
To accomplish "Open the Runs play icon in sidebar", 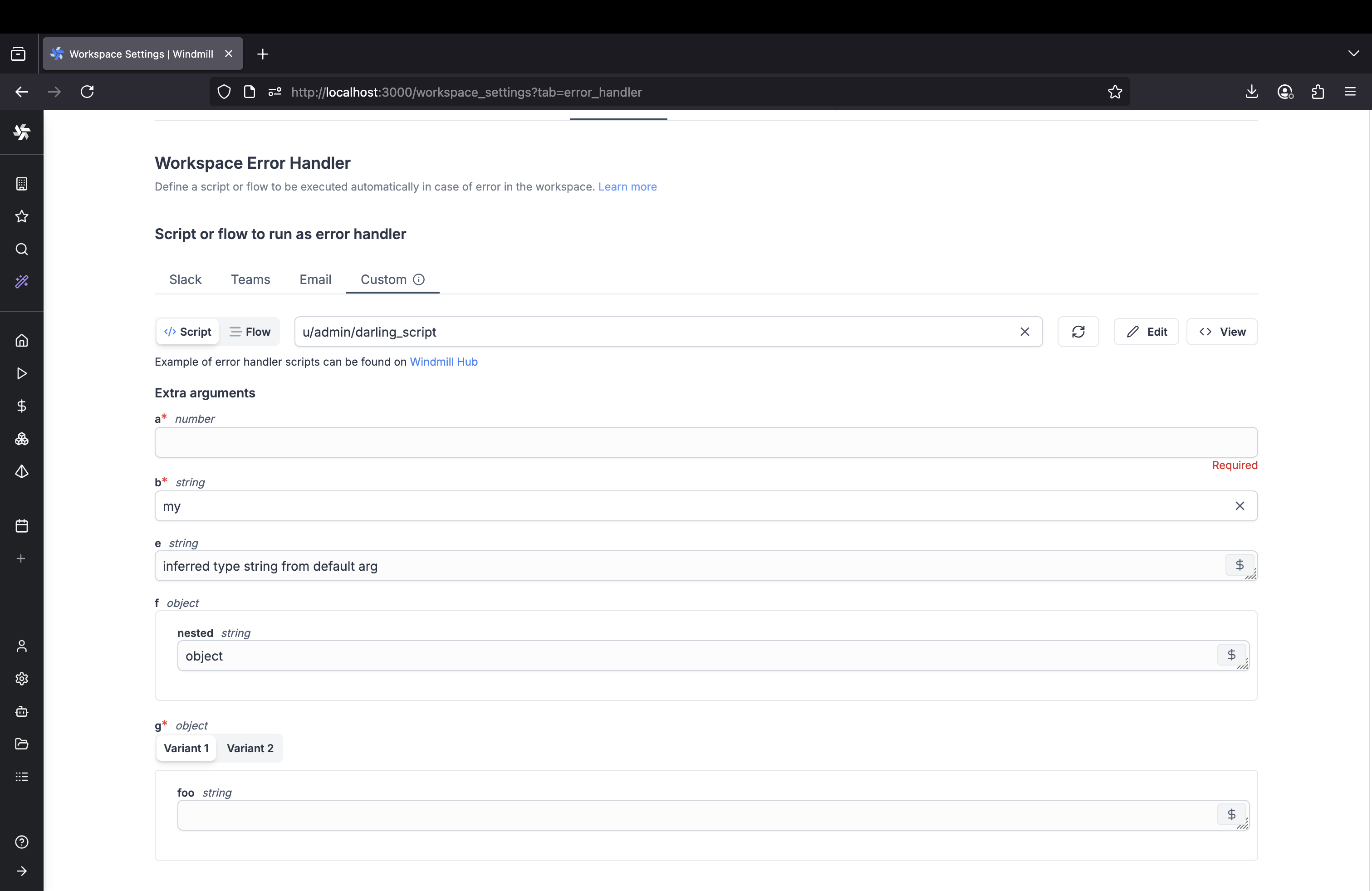I will (x=21, y=373).
